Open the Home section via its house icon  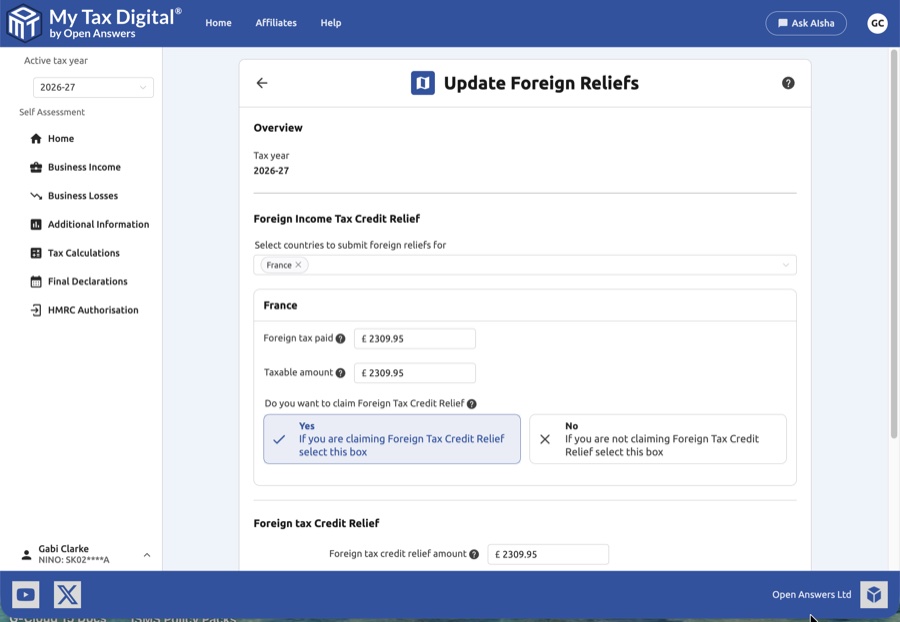point(37,138)
